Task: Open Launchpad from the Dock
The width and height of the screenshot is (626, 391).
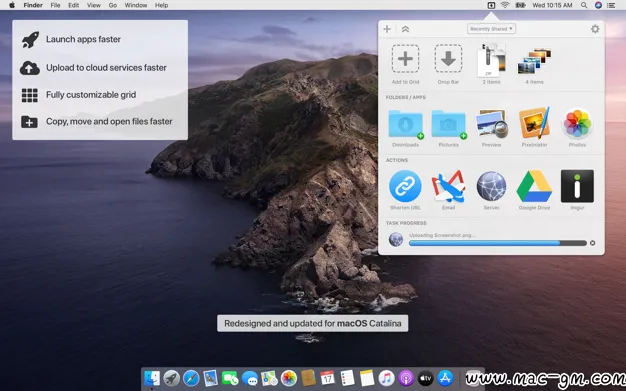Action: (x=172, y=378)
